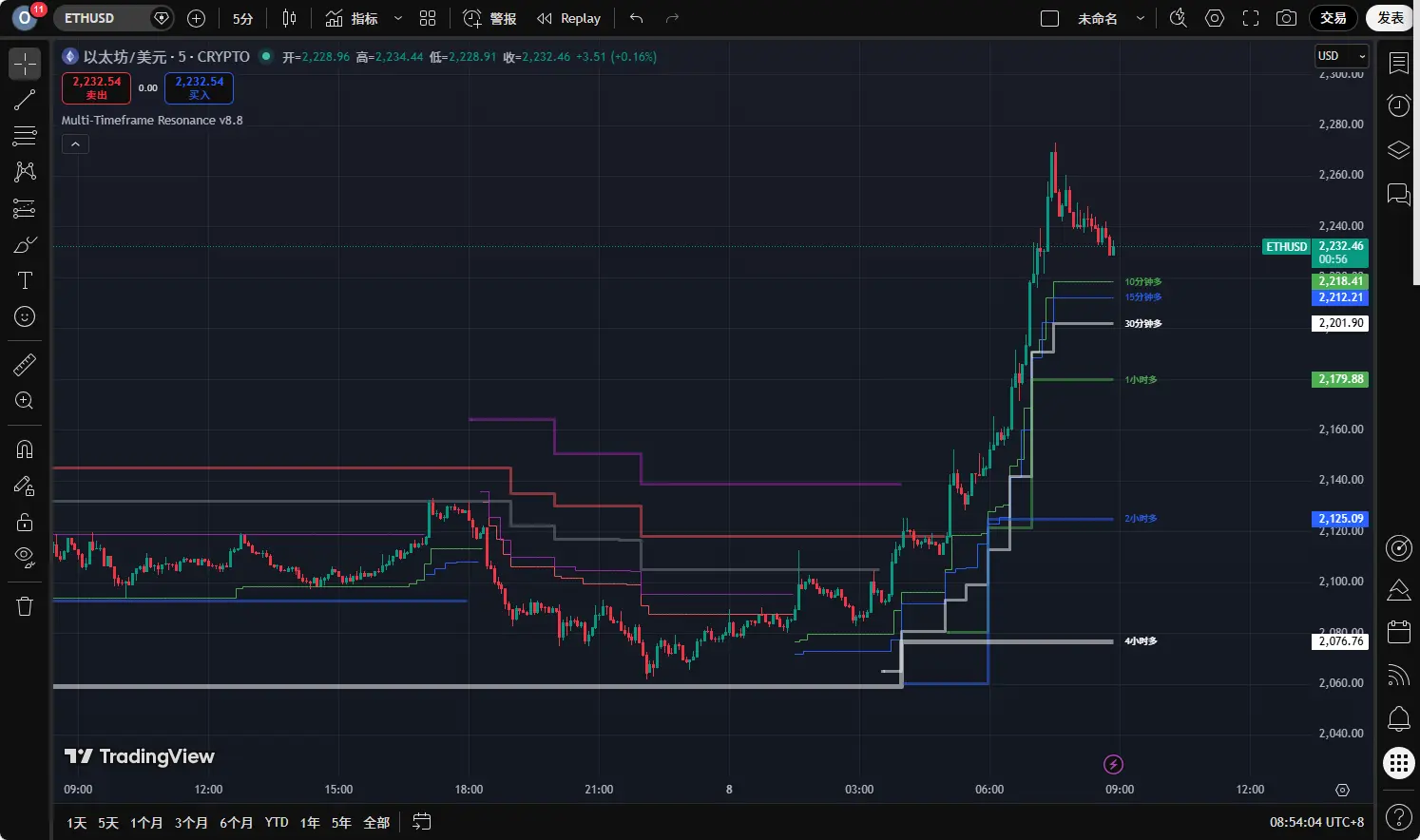Select the crosshair cursor tool

pyautogui.click(x=25, y=64)
